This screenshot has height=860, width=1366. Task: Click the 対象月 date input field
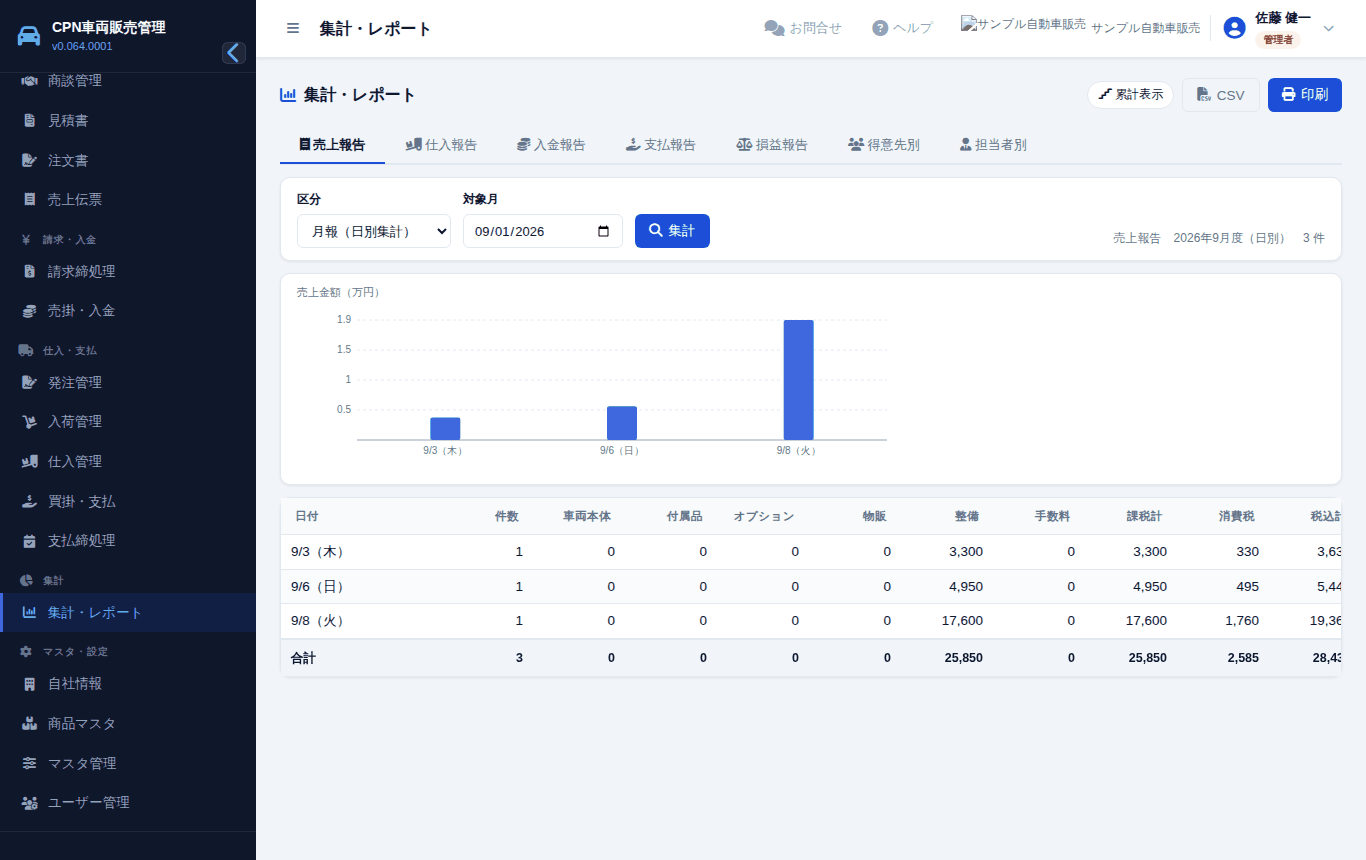pyautogui.click(x=543, y=231)
